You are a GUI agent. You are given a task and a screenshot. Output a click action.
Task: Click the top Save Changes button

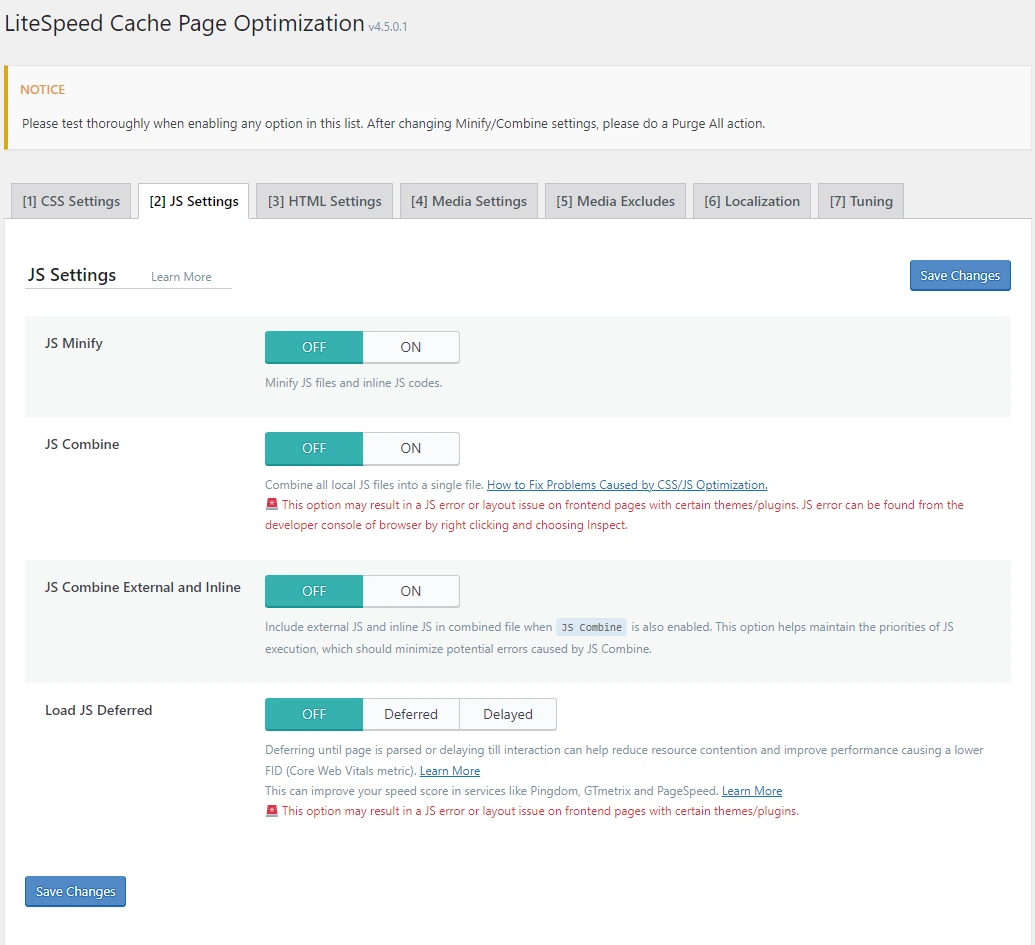click(x=960, y=275)
